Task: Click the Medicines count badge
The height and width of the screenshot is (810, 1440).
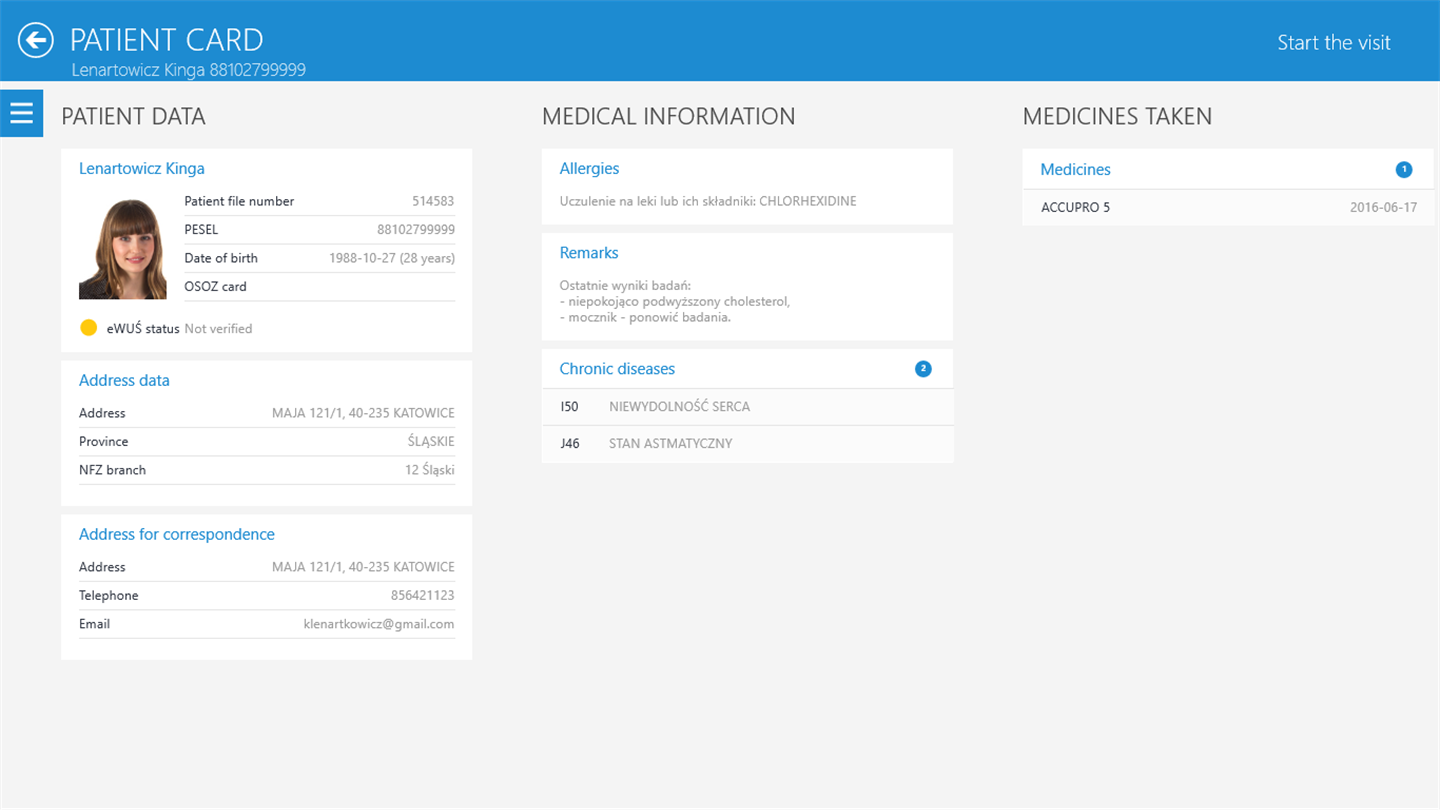Action: pos(1404,170)
